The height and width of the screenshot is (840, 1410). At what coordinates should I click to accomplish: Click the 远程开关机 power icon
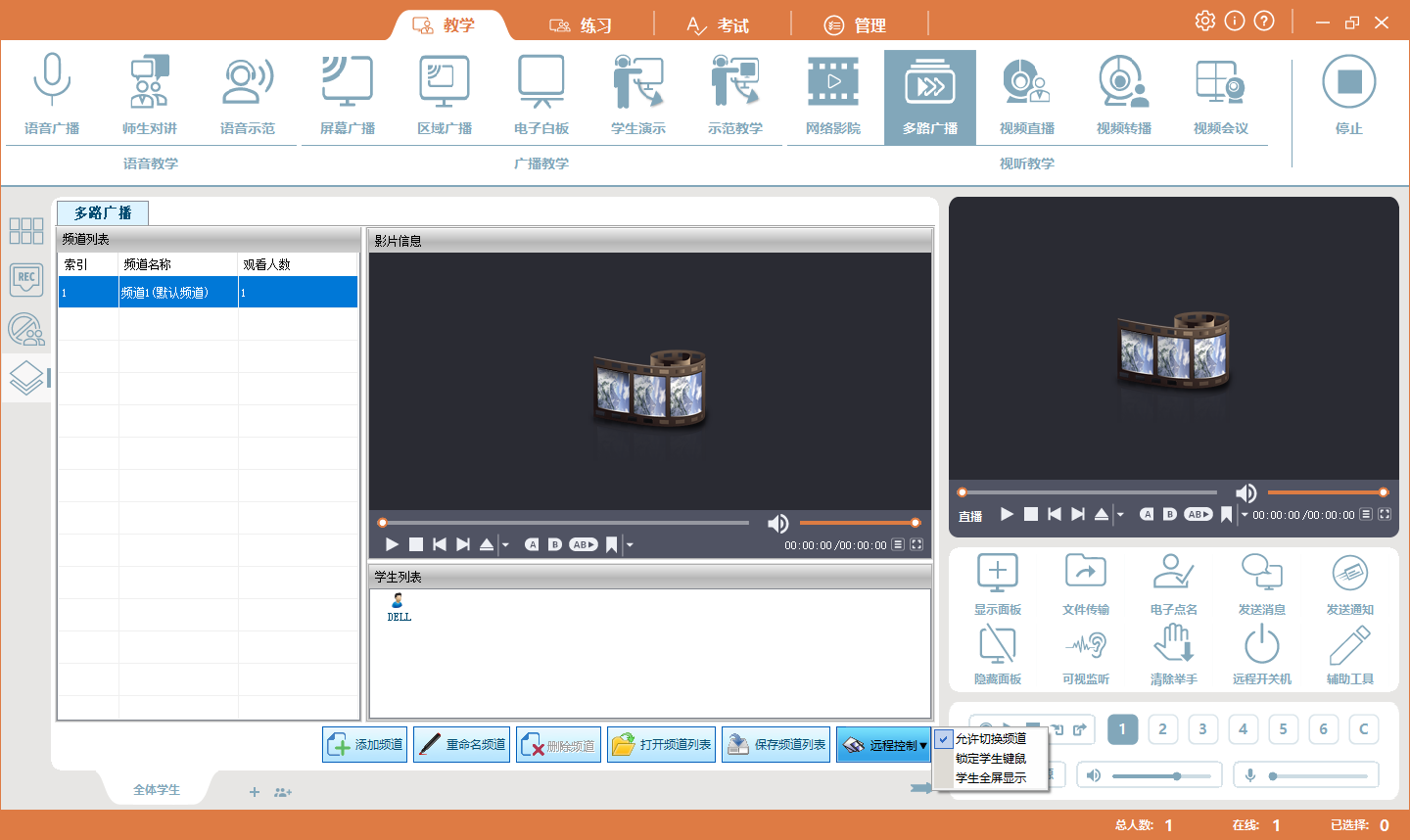pyautogui.click(x=1261, y=653)
